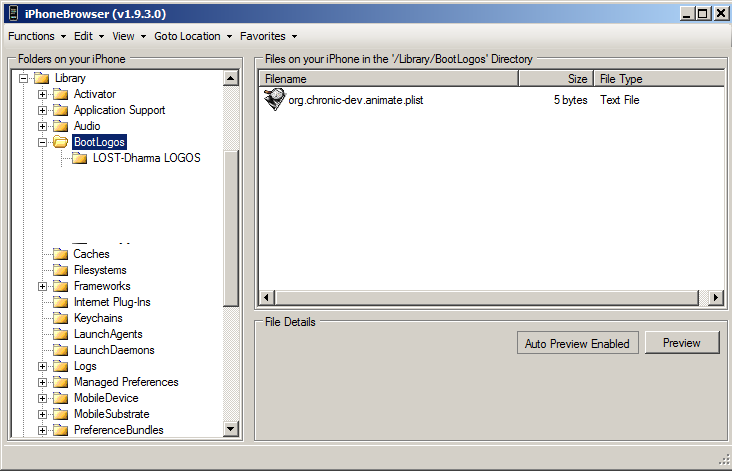Click the org.chronic-dev.animate.plist file icon
The height and width of the screenshot is (471, 732).
tap(273, 100)
